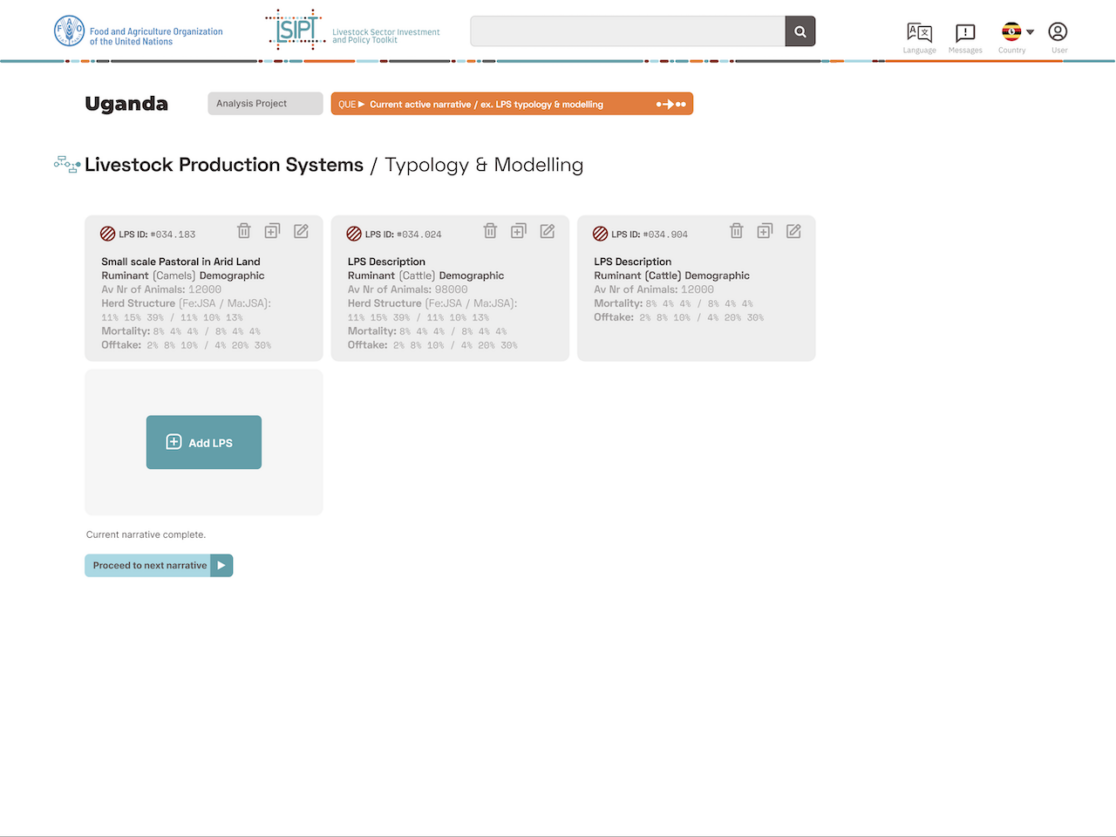Delete LPS card #034.183
This screenshot has height=837, width=1116.
[x=244, y=231]
